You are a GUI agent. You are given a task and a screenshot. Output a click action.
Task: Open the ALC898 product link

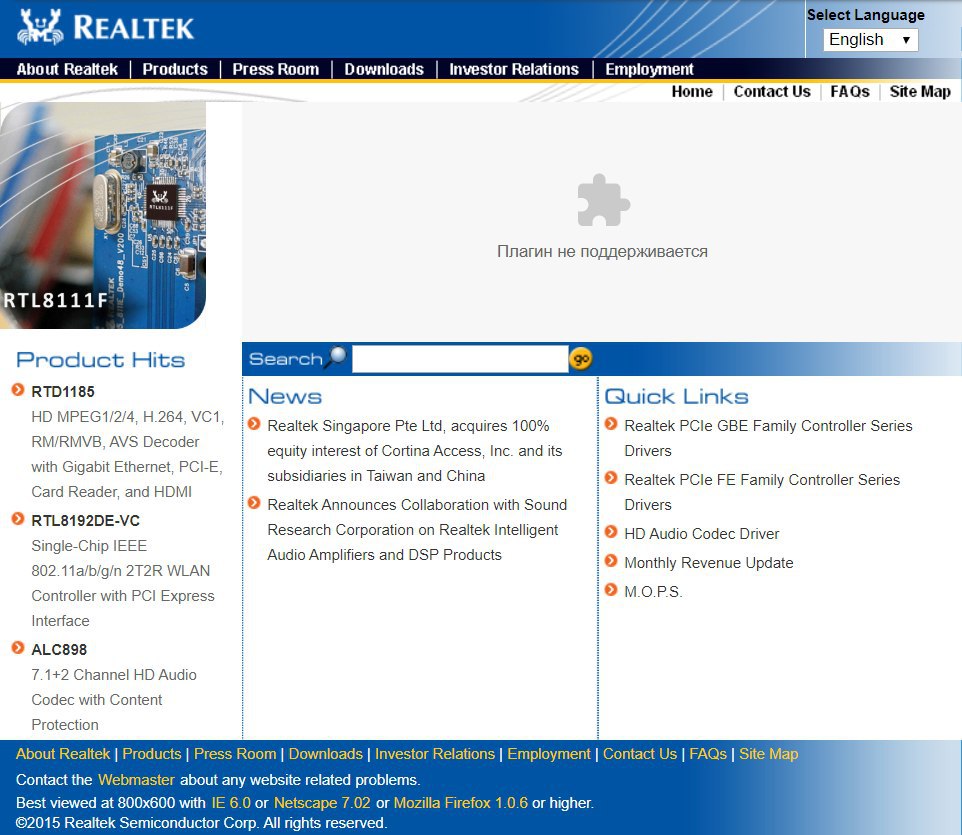59,650
